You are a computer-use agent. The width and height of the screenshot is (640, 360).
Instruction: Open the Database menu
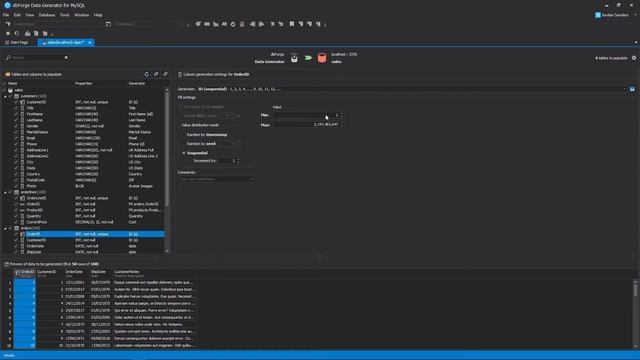coord(47,15)
